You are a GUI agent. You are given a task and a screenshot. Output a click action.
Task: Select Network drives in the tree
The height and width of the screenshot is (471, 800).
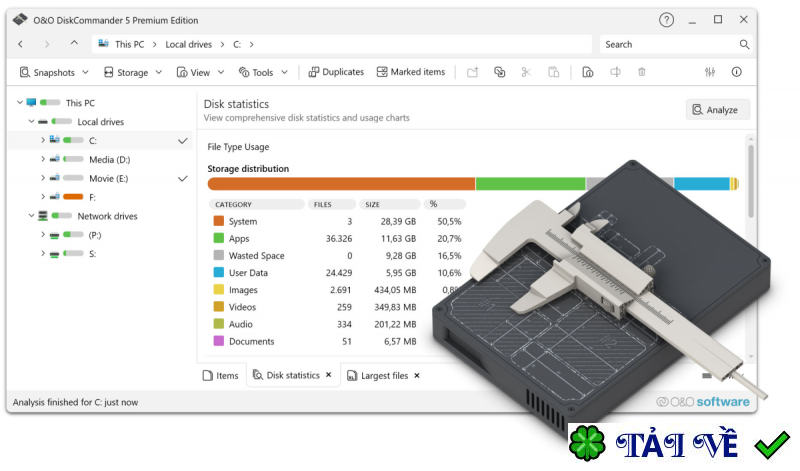[x=107, y=216]
